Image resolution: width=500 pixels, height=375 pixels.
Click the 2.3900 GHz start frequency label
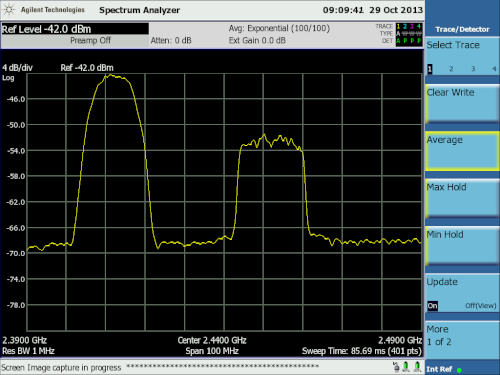[x=24, y=340]
